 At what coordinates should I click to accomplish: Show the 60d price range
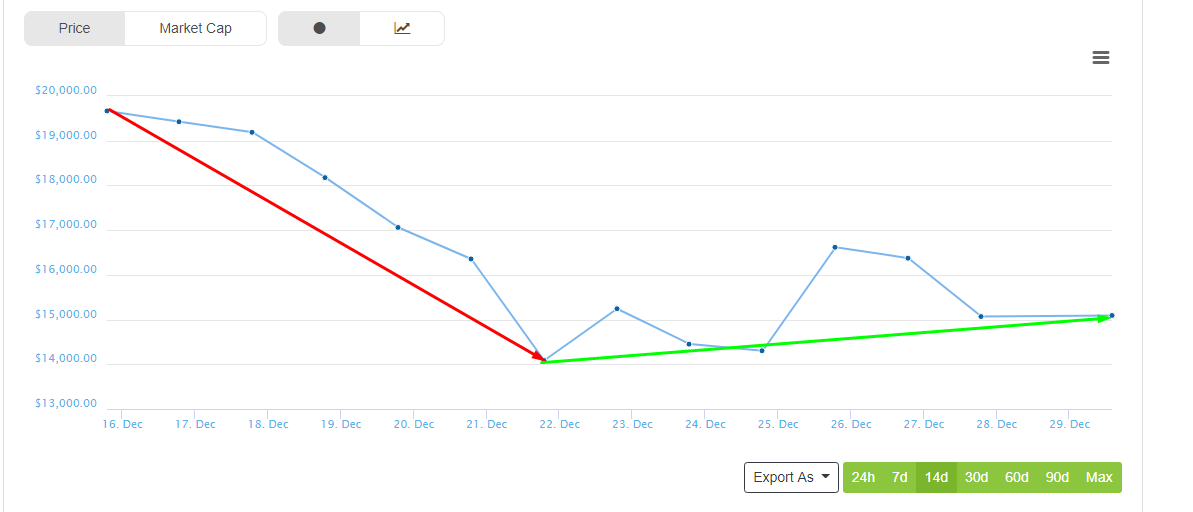click(1017, 477)
